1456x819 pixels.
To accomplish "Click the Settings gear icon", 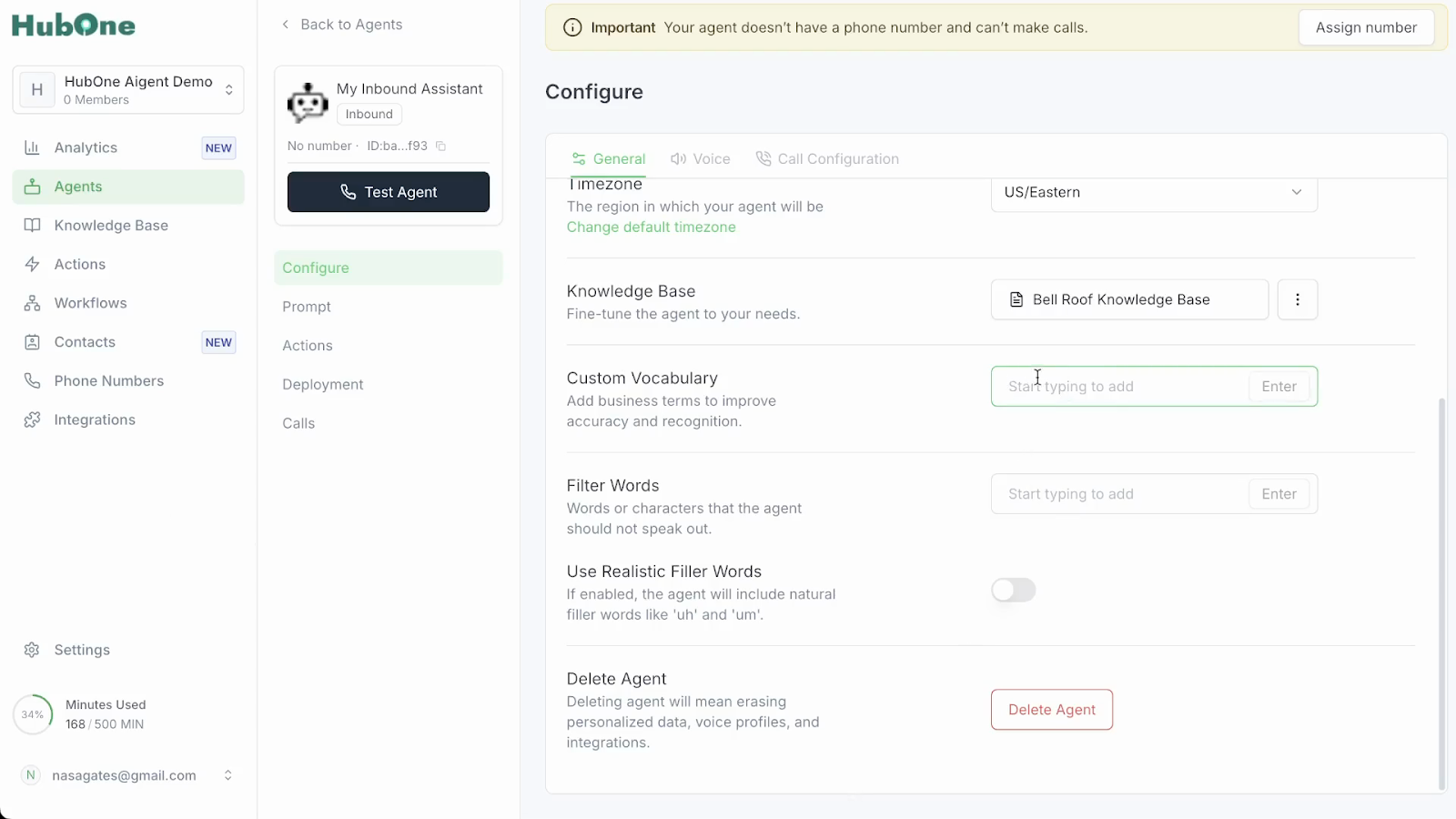I will [32, 650].
